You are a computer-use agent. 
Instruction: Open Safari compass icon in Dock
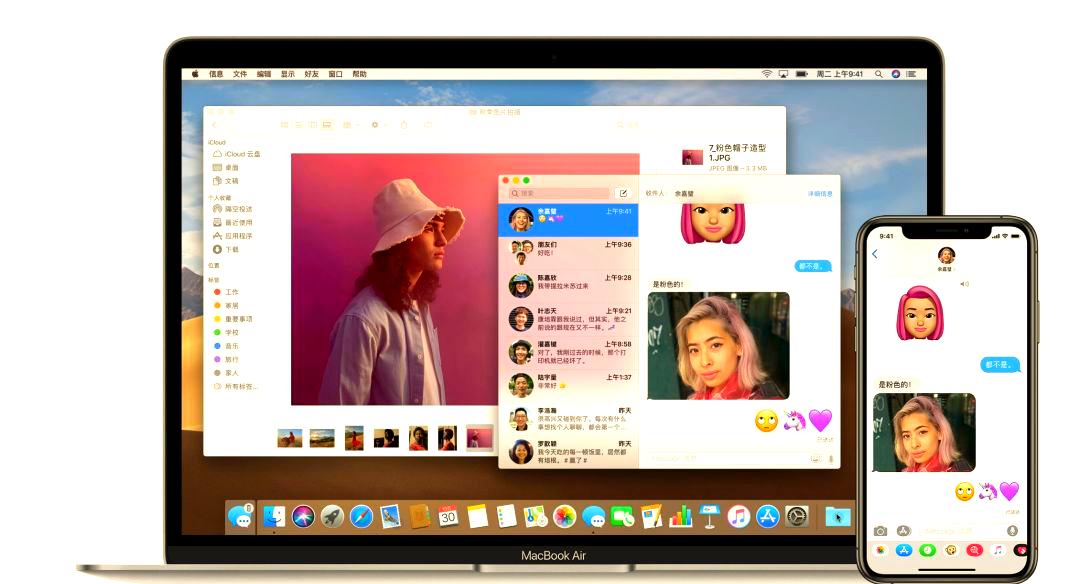click(x=361, y=516)
